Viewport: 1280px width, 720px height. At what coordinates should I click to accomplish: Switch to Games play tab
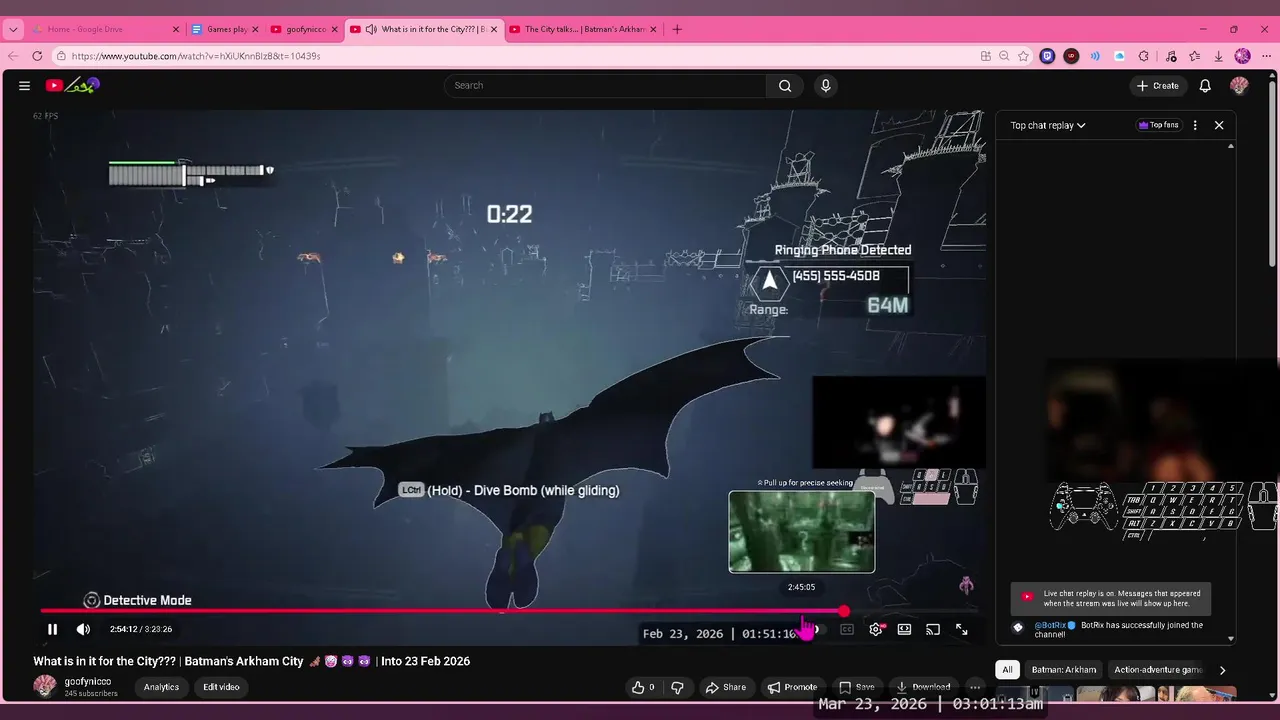click(224, 29)
